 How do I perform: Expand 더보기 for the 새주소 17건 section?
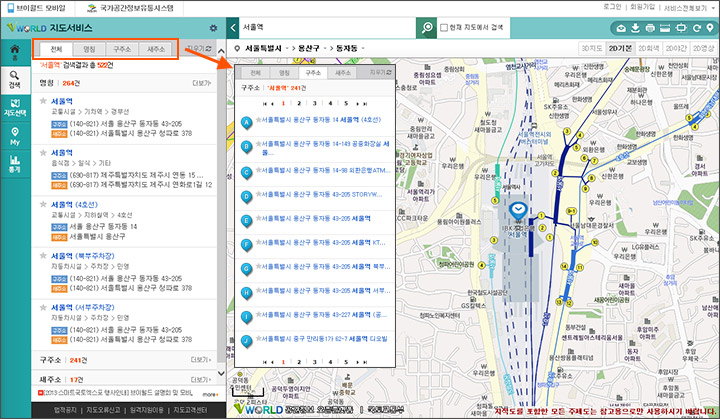(x=202, y=379)
